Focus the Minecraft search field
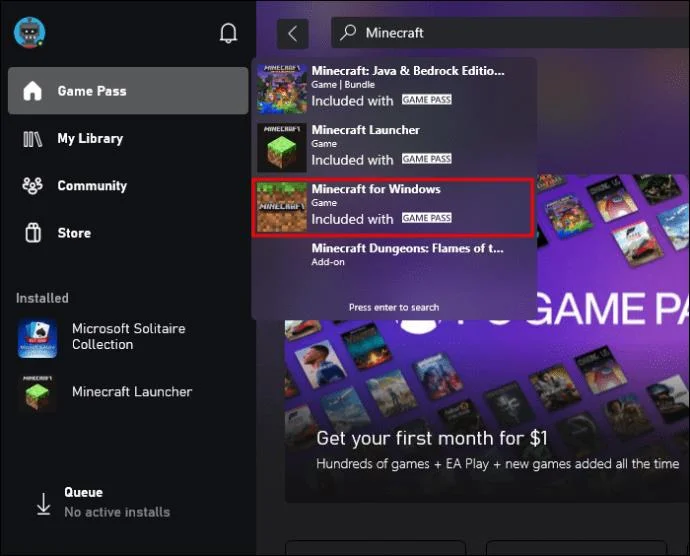 click(510, 33)
